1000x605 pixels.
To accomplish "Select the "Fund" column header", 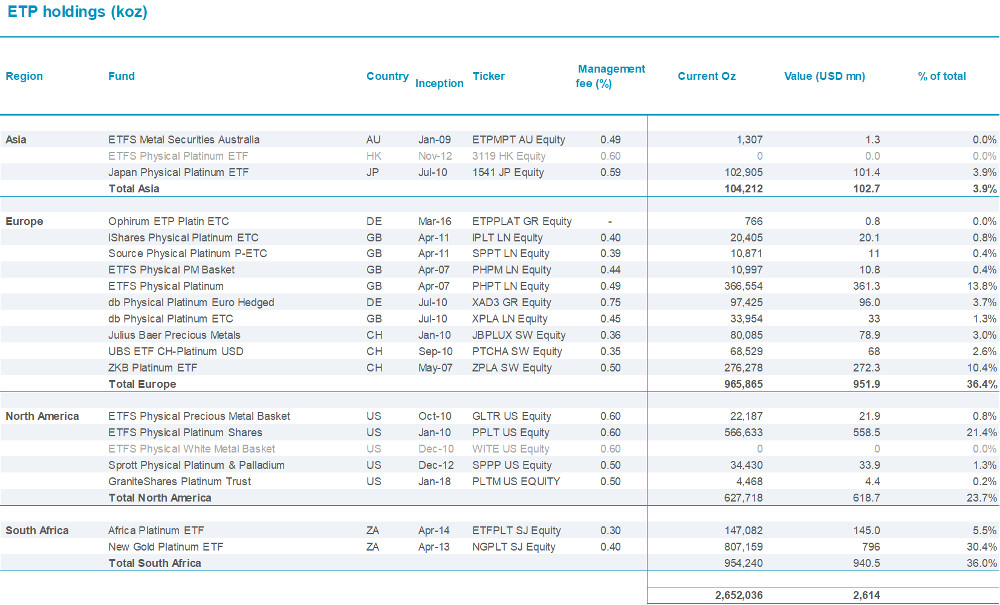I will pos(121,77).
